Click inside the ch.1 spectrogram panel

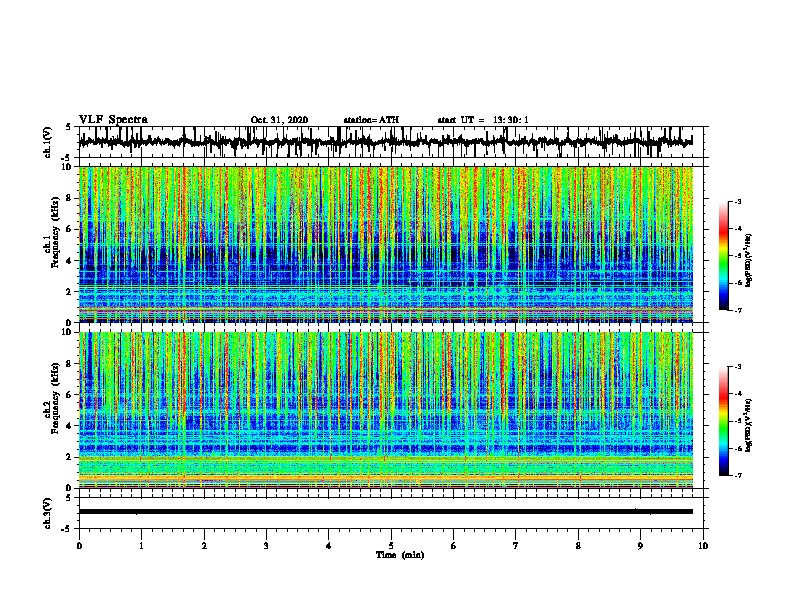point(385,244)
